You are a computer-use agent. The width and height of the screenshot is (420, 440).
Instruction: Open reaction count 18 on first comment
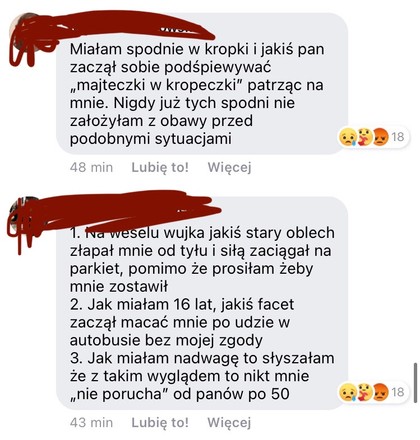[397, 137]
